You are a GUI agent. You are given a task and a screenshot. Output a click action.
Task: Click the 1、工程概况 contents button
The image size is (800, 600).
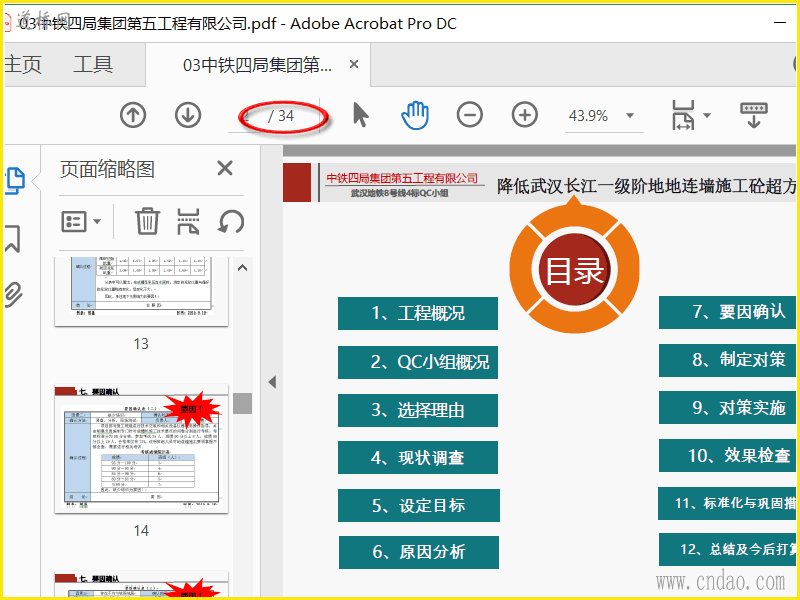[418, 313]
